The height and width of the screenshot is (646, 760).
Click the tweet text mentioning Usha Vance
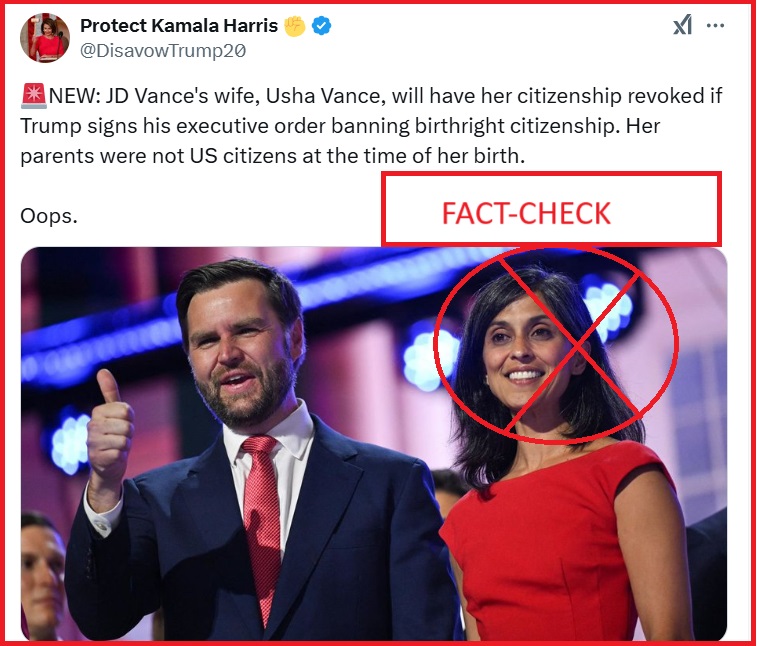tap(371, 96)
